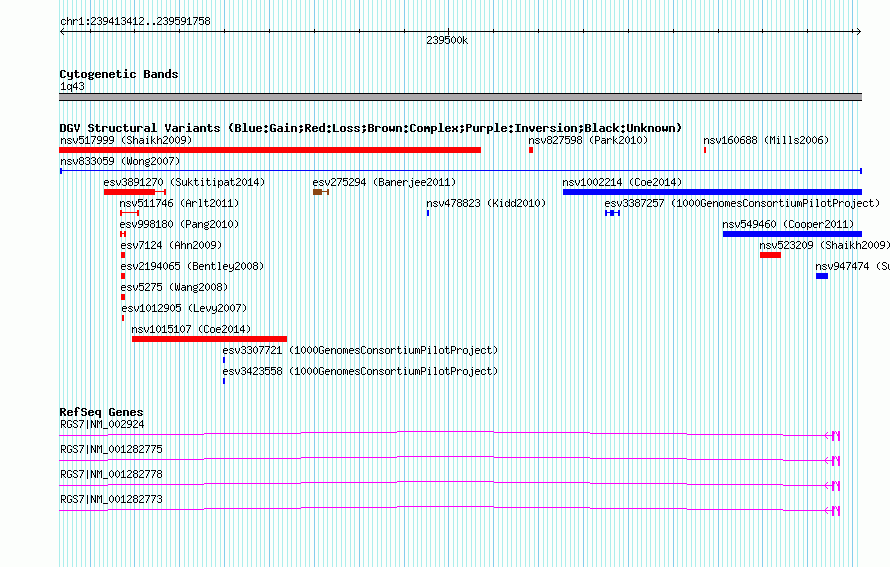Open nsv1015107 (Coe2014) variant label
Viewport: 890px width, 567px height.
click(191, 329)
